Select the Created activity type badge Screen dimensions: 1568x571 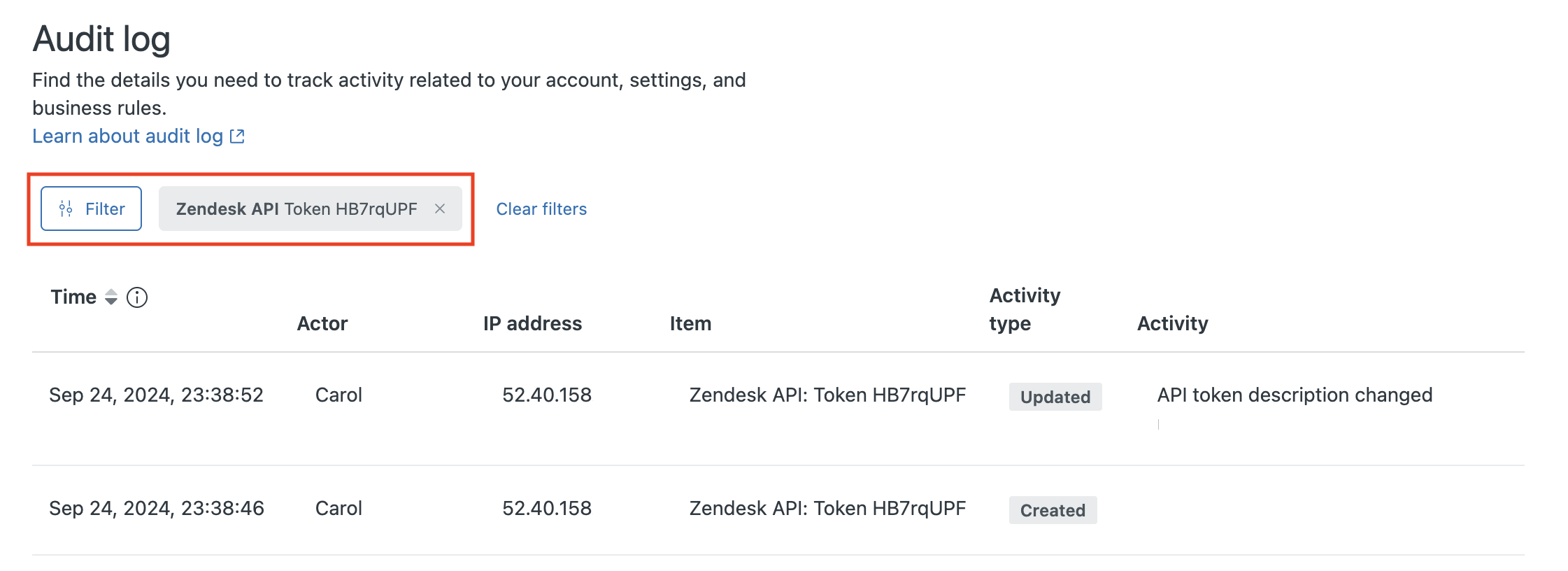(1053, 510)
